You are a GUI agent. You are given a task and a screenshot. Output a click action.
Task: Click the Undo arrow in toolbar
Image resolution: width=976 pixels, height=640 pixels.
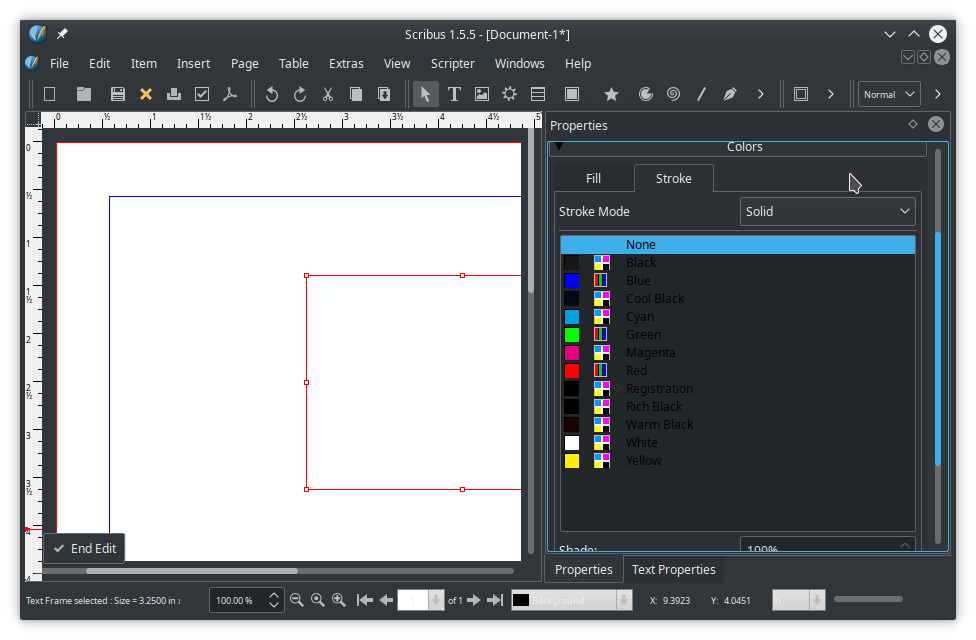pyautogui.click(x=271, y=94)
